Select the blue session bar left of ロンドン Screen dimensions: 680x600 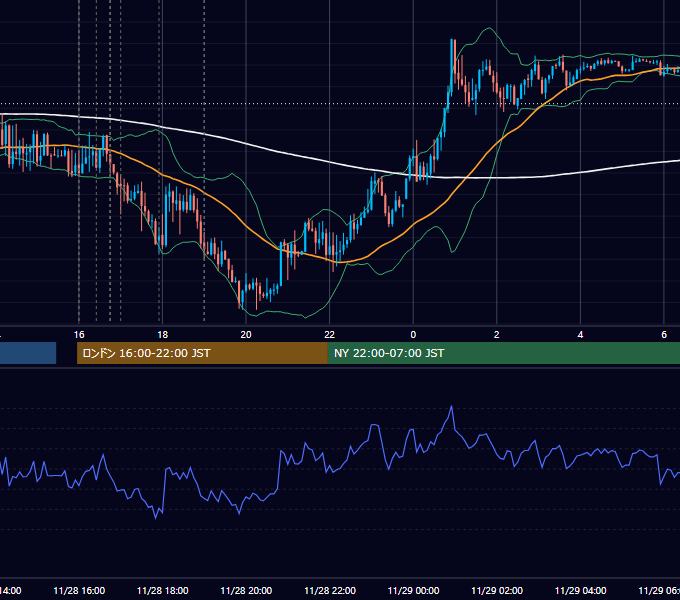tap(28, 353)
